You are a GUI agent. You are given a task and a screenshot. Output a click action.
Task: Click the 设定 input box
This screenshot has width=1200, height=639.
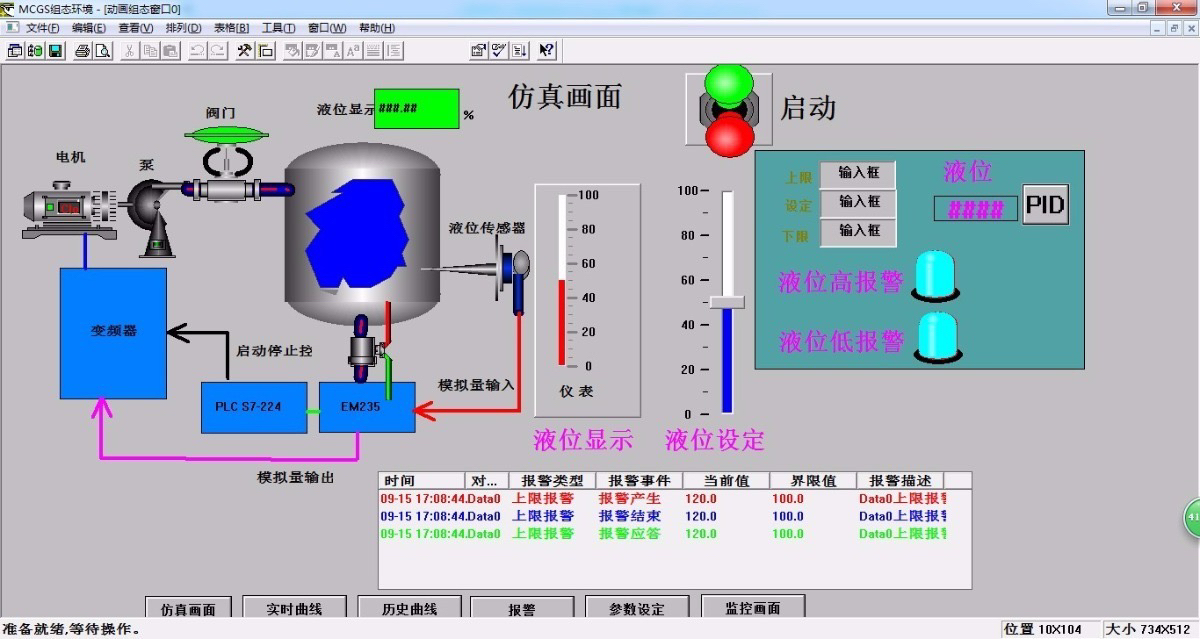coord(858,203)
